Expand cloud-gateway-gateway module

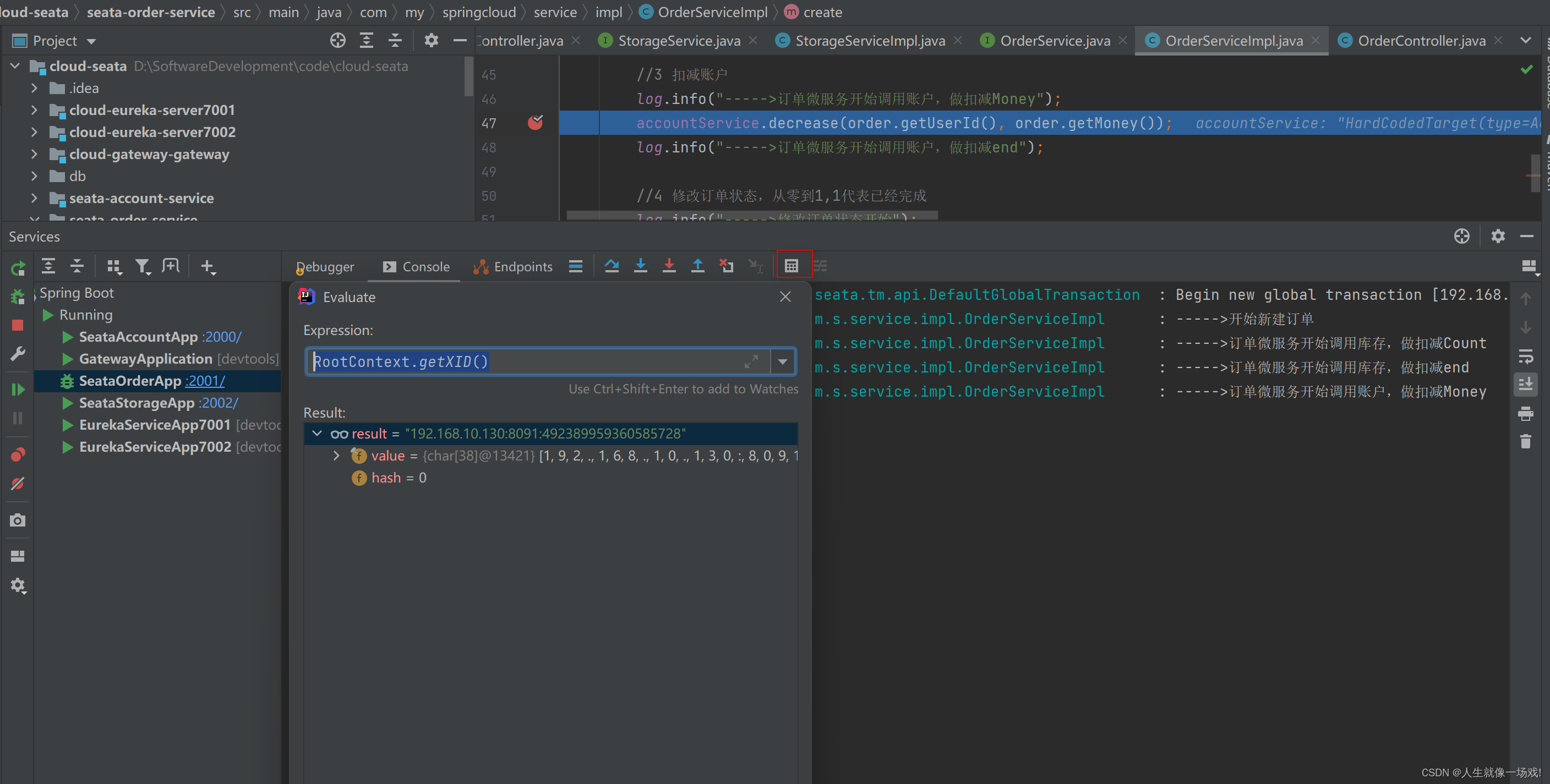click(x=34, y=154)
